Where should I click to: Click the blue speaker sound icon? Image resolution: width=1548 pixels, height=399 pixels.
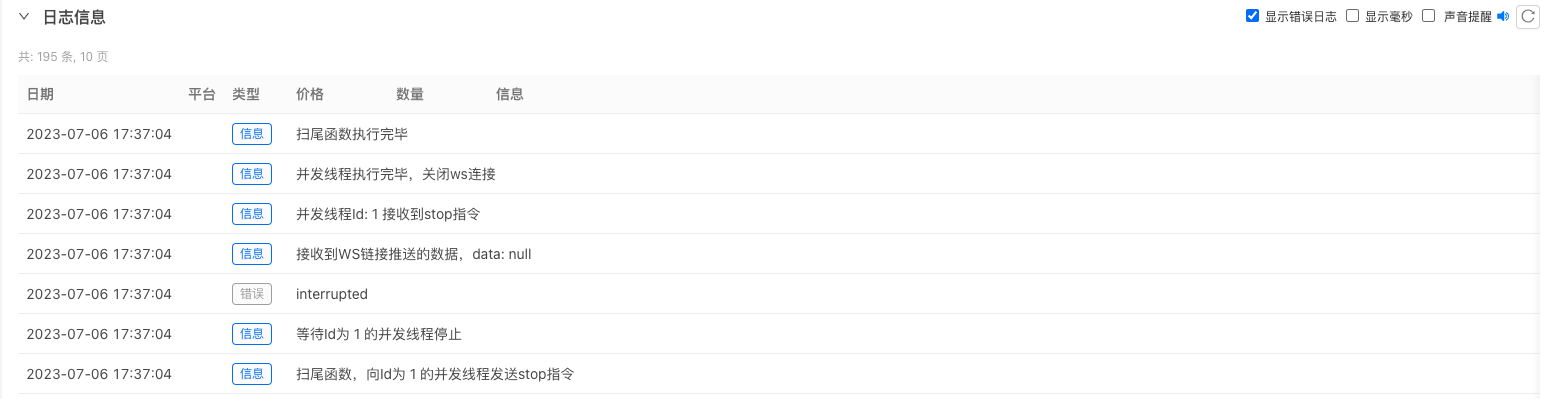point(1502,17)
